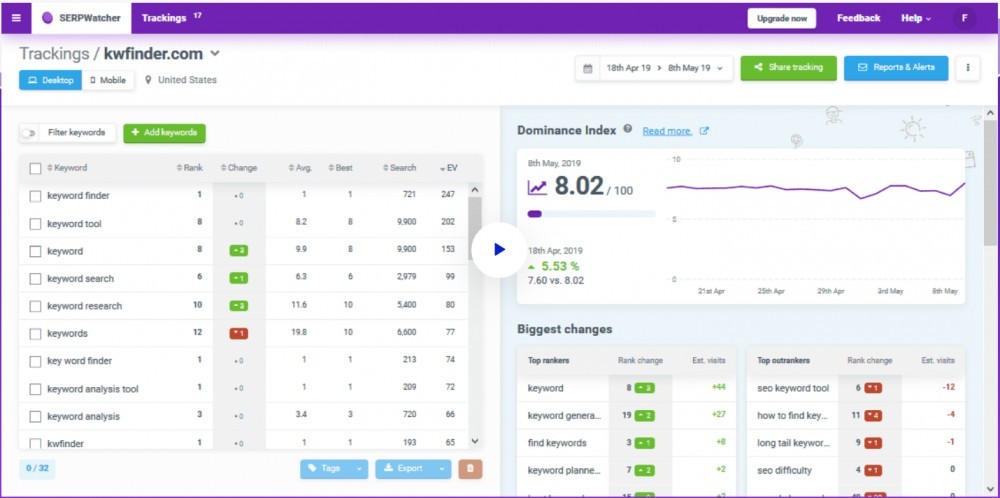Click the Export button

click(404, 469)
